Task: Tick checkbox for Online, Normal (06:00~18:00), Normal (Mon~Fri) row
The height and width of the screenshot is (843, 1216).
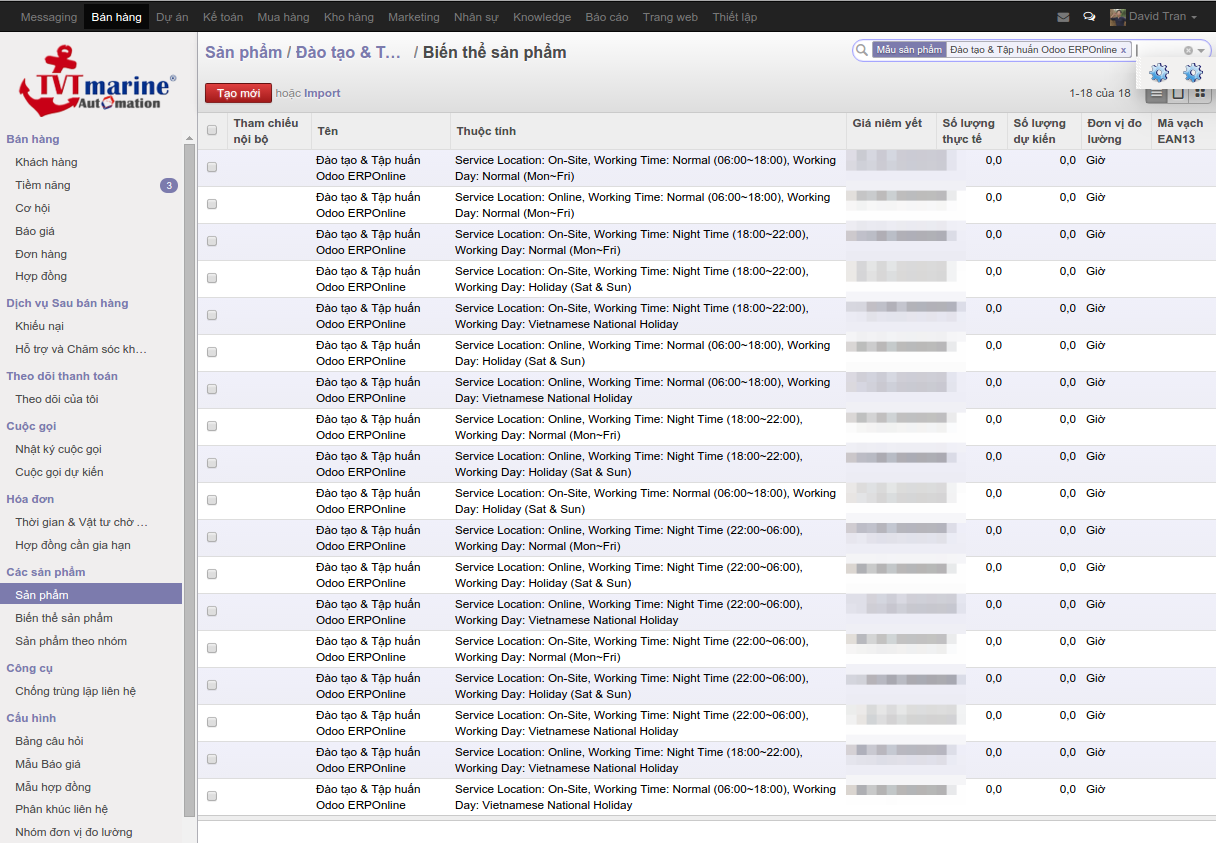Action: [212, 205]
